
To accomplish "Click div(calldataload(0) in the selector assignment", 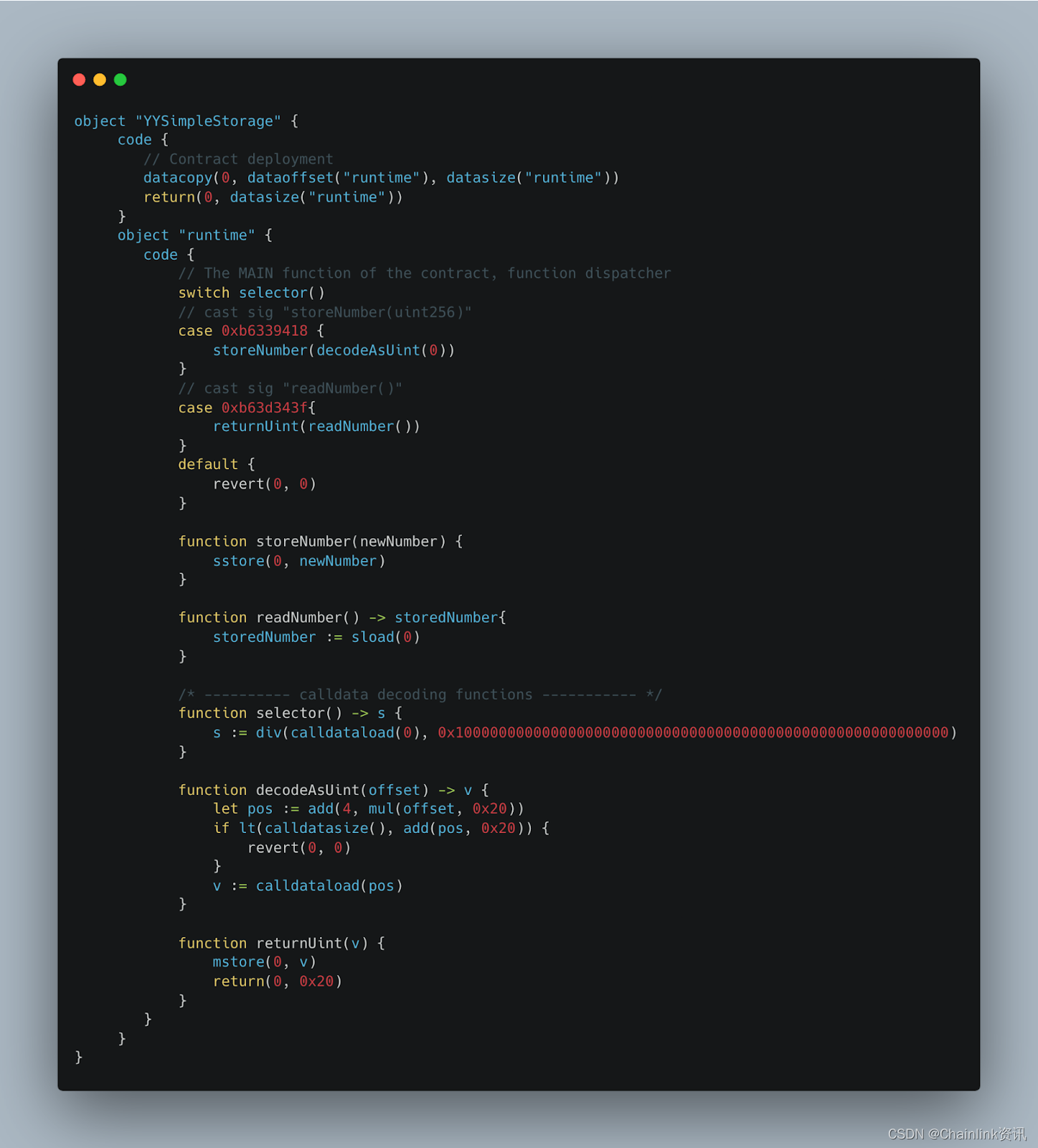I will pos(338,733).
